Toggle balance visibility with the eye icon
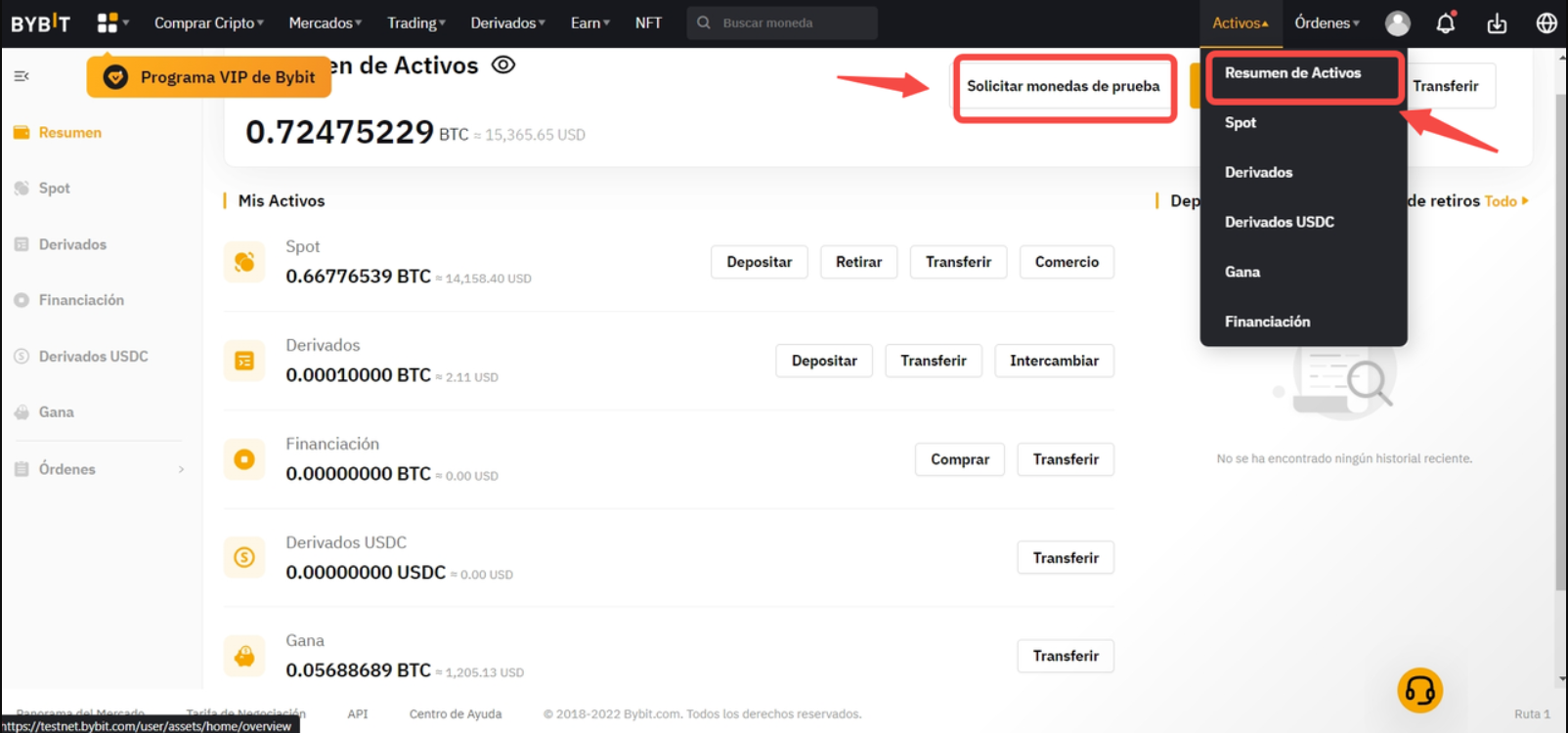 coord(503,65)
